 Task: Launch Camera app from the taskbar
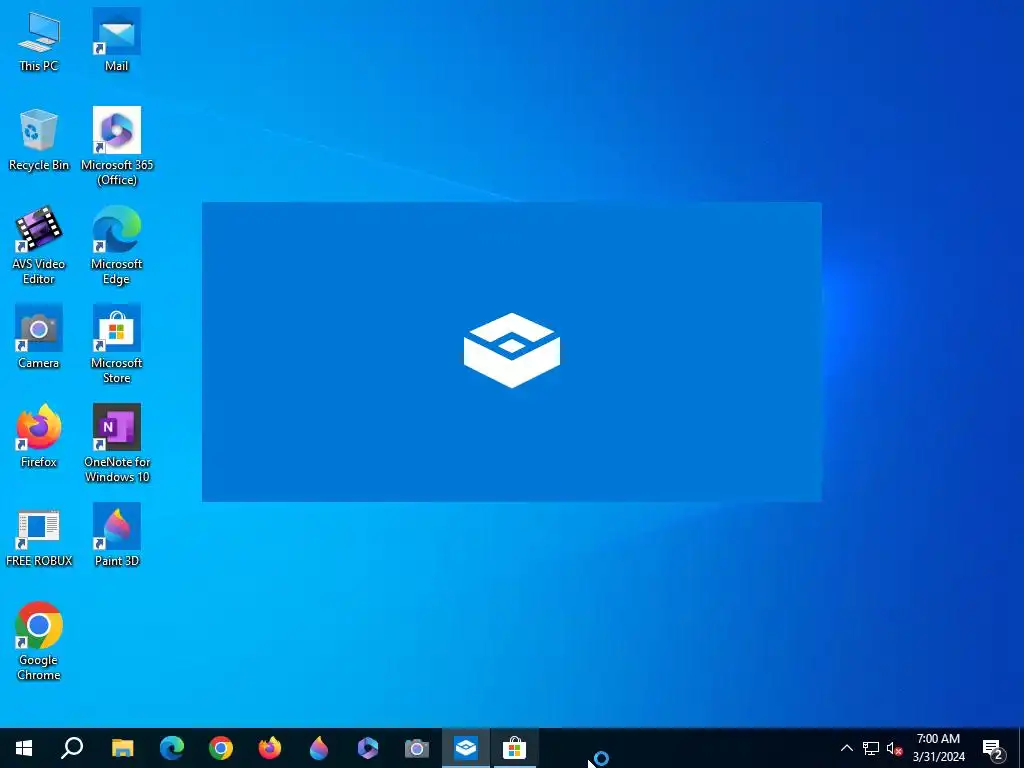pos(417,748)
